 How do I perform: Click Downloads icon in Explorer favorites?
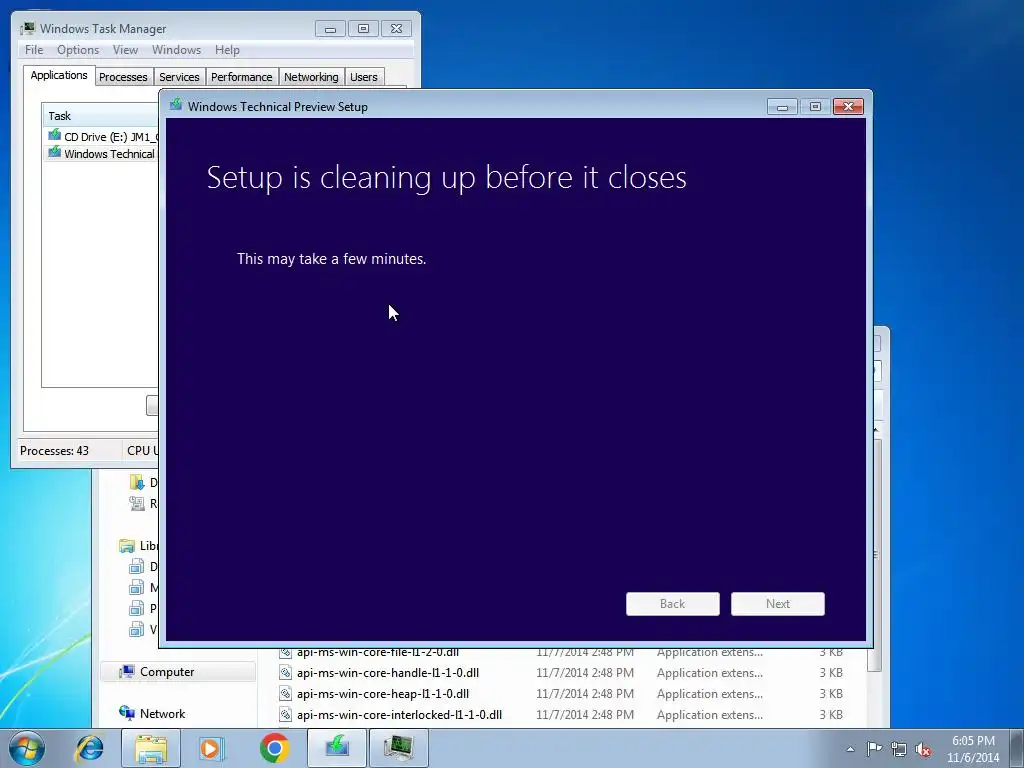coord(137,483)
